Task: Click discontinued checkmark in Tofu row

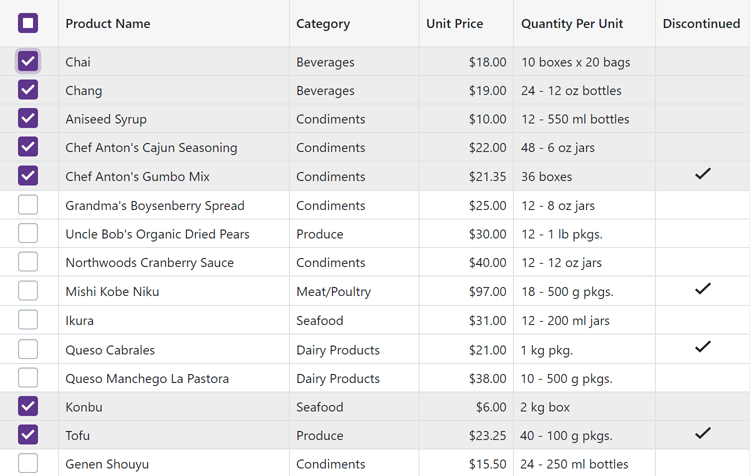Action: (x=702, y=433)
